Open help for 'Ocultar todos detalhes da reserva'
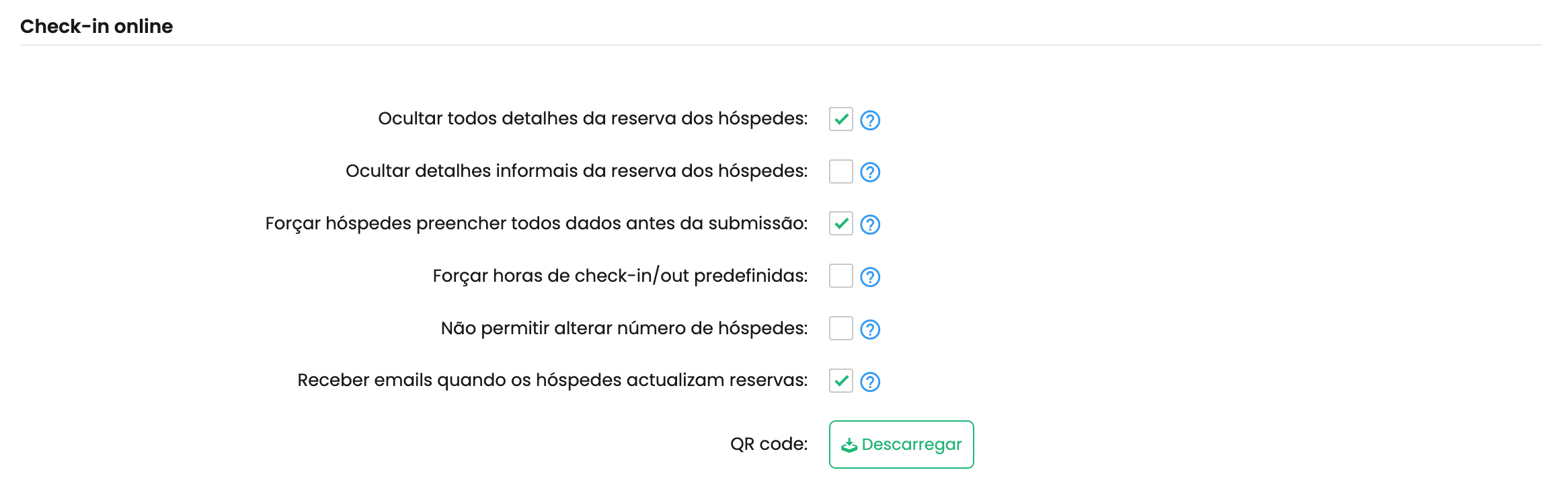This screenshot has width=1568, height=499. click(x=870, y=120)
